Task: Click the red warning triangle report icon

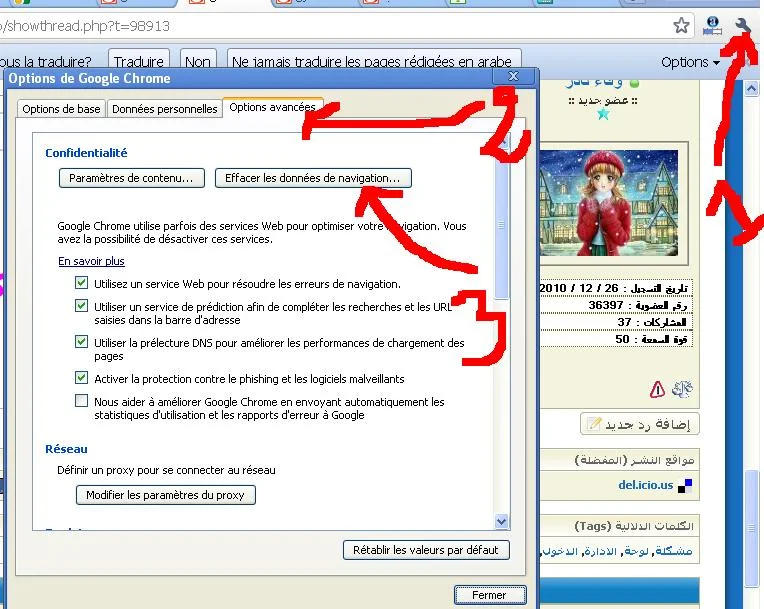Action: pyautogui.click(x=657, y=389)
